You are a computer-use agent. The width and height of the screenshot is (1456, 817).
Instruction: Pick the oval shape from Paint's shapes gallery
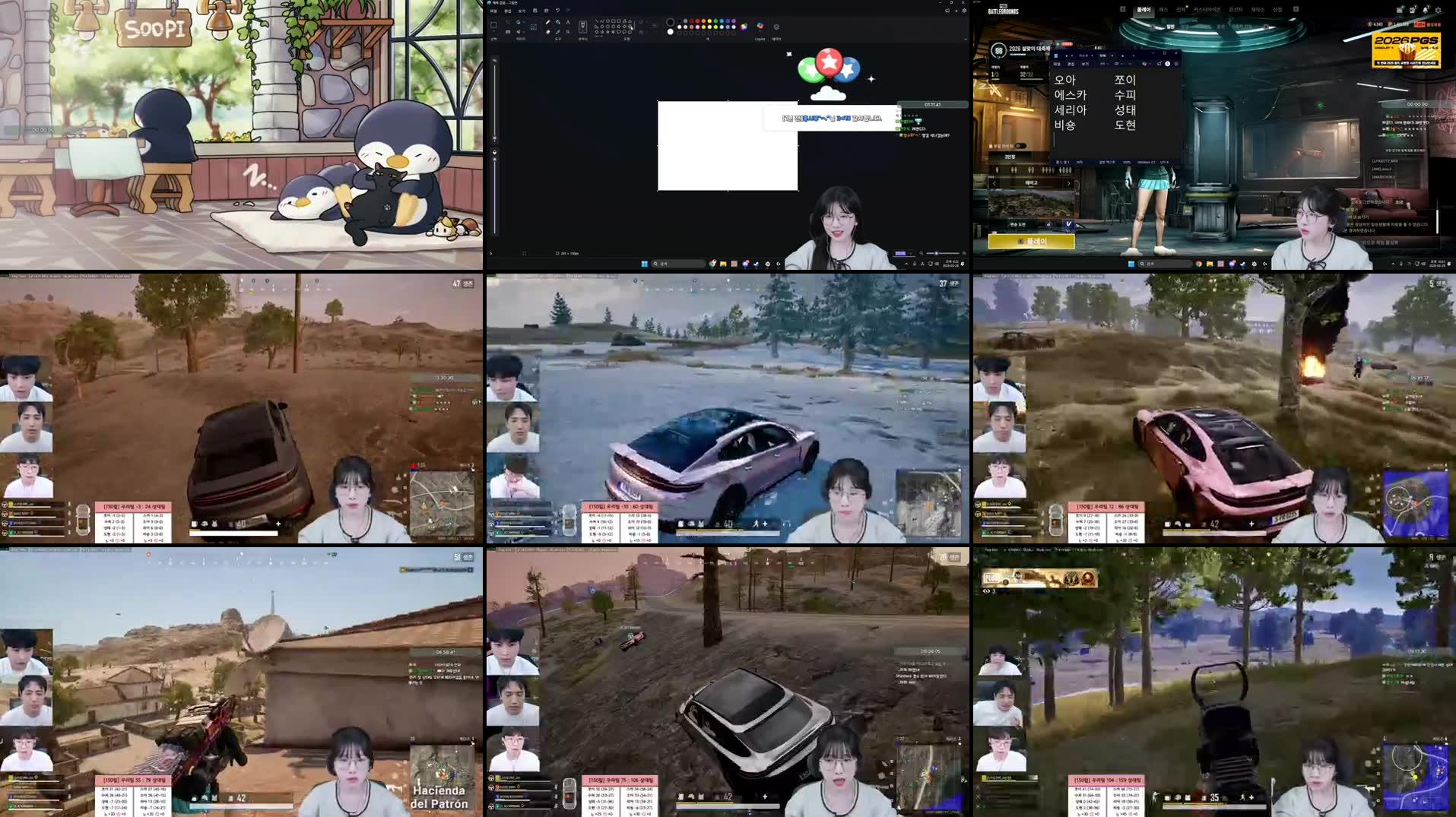608,21
